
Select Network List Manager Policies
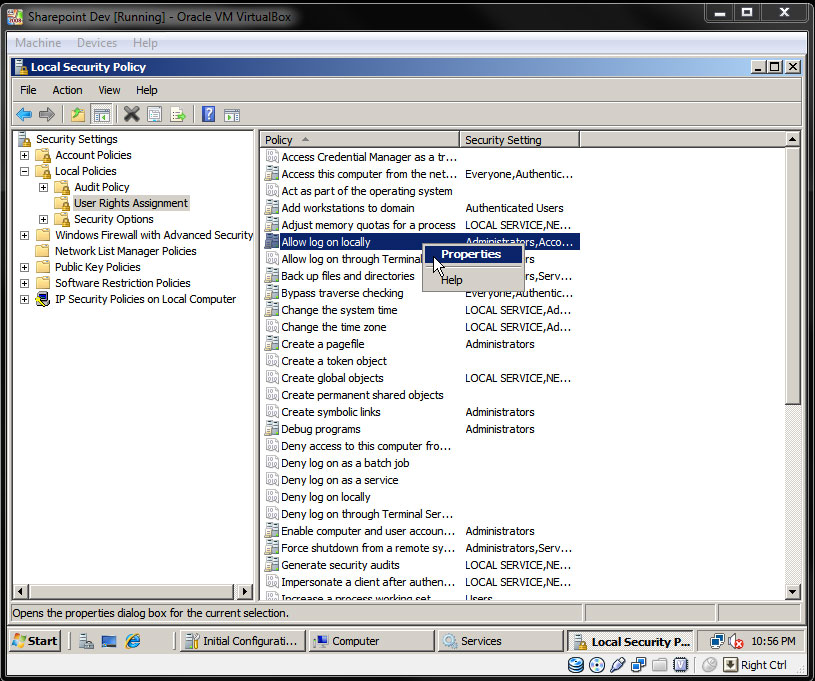pos(126,251)
